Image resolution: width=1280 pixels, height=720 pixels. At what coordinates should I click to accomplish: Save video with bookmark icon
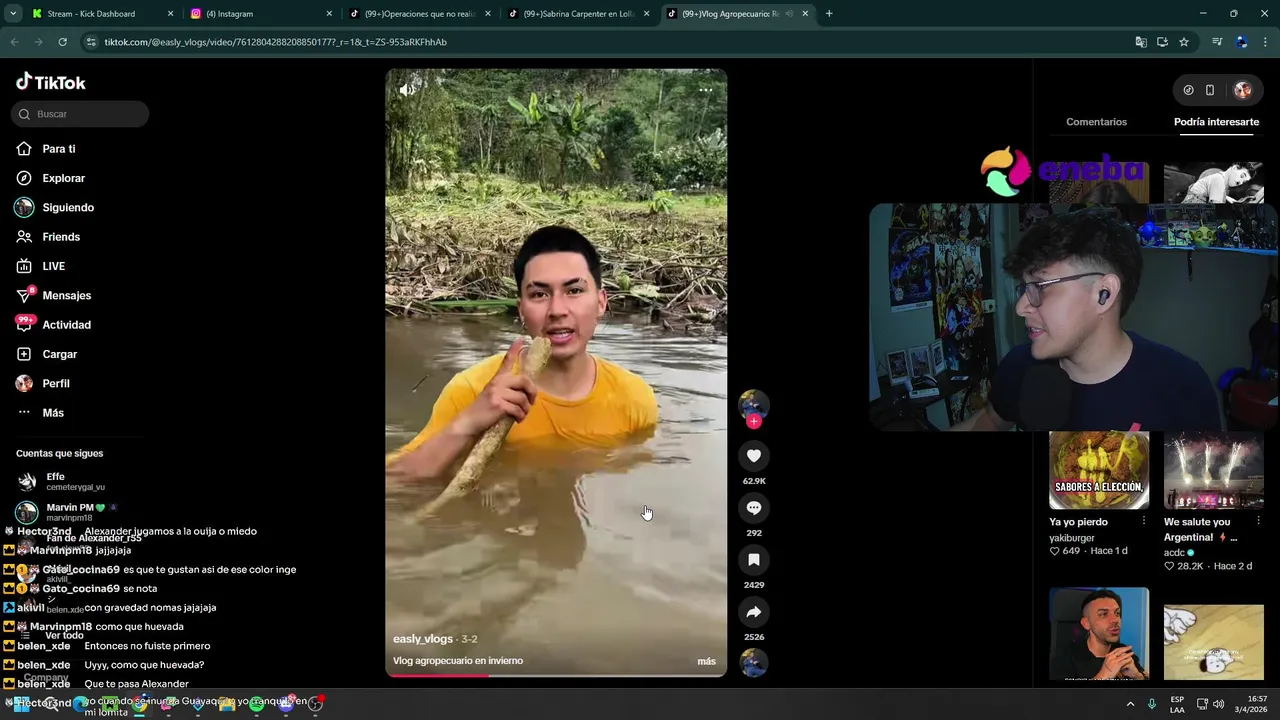[x=754, y=560]
